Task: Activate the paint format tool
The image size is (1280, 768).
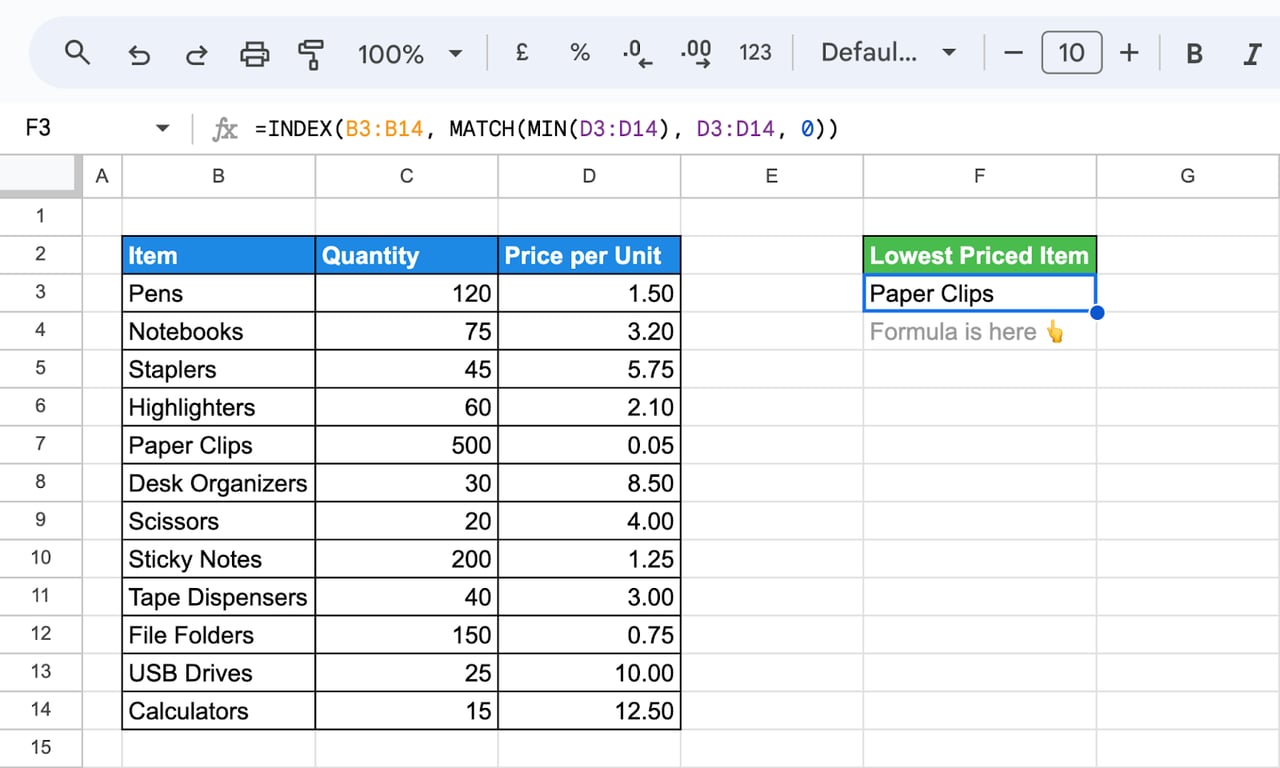Action: 312,54
